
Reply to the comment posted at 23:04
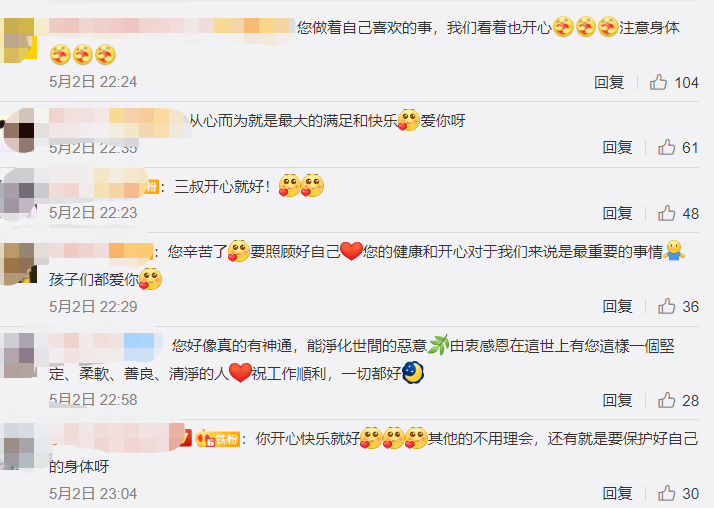(x=617, y=493)
